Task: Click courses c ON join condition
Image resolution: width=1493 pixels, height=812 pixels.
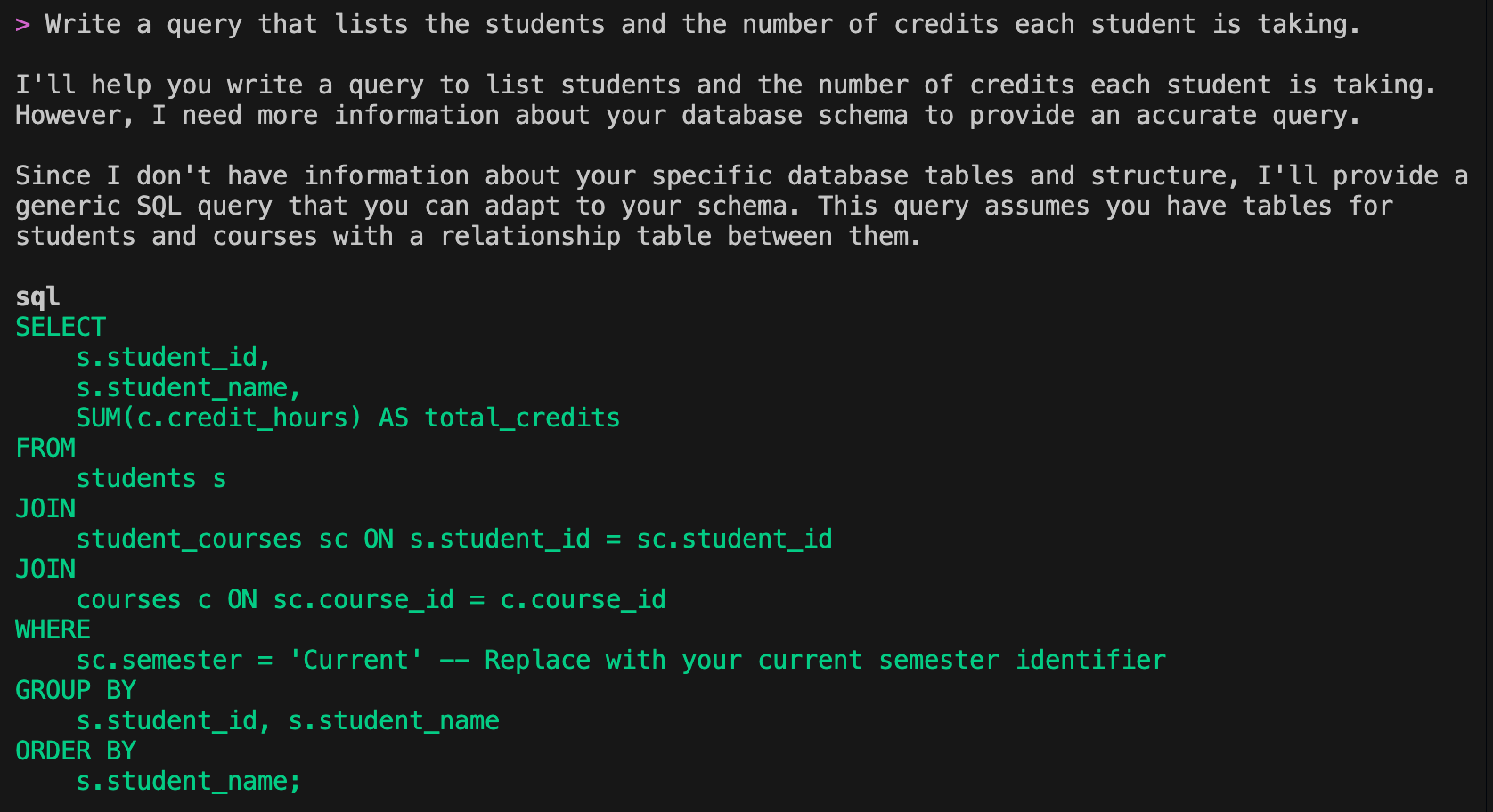Action: 371,599
